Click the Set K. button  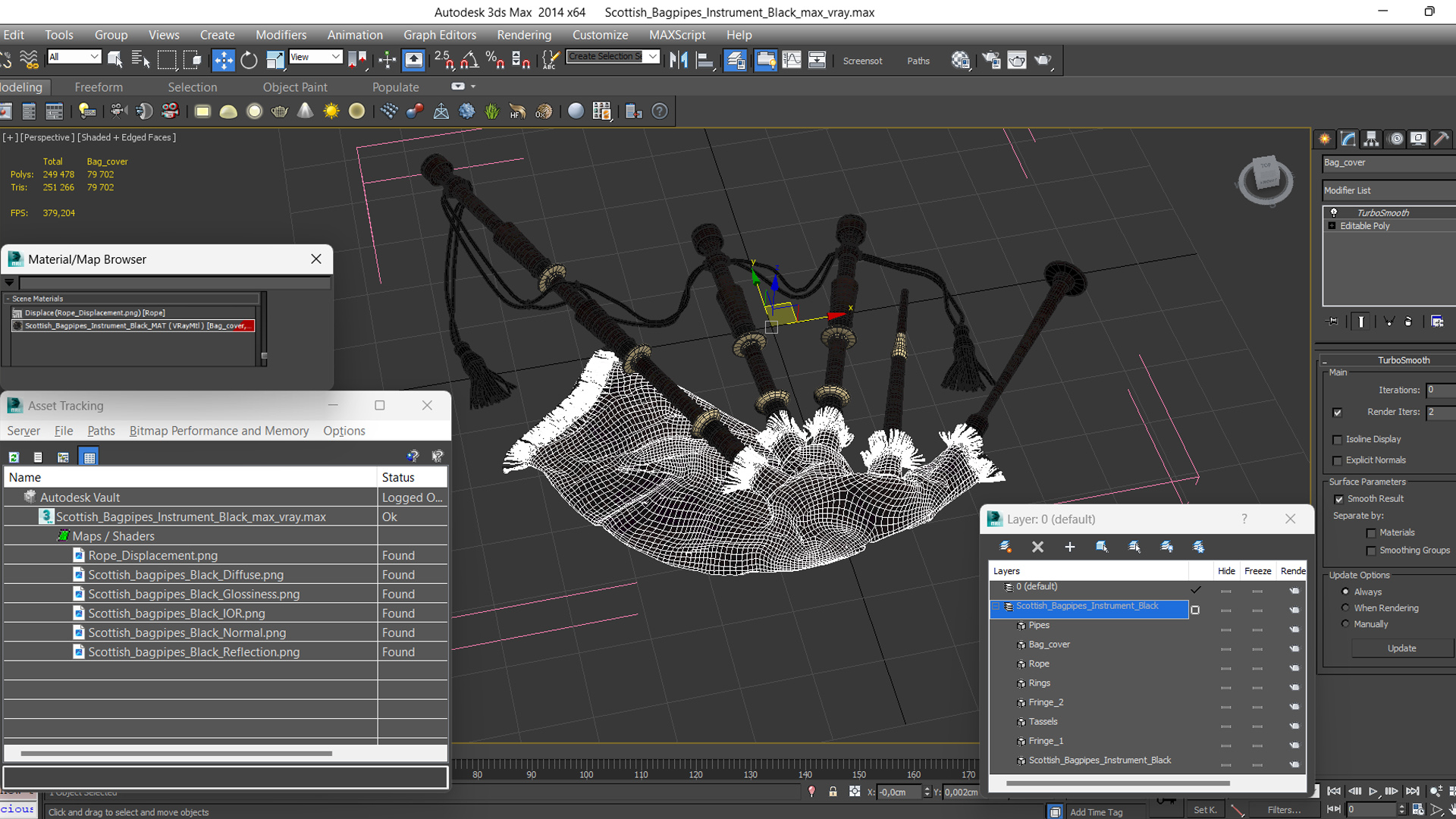click(x=1205, y=810)
